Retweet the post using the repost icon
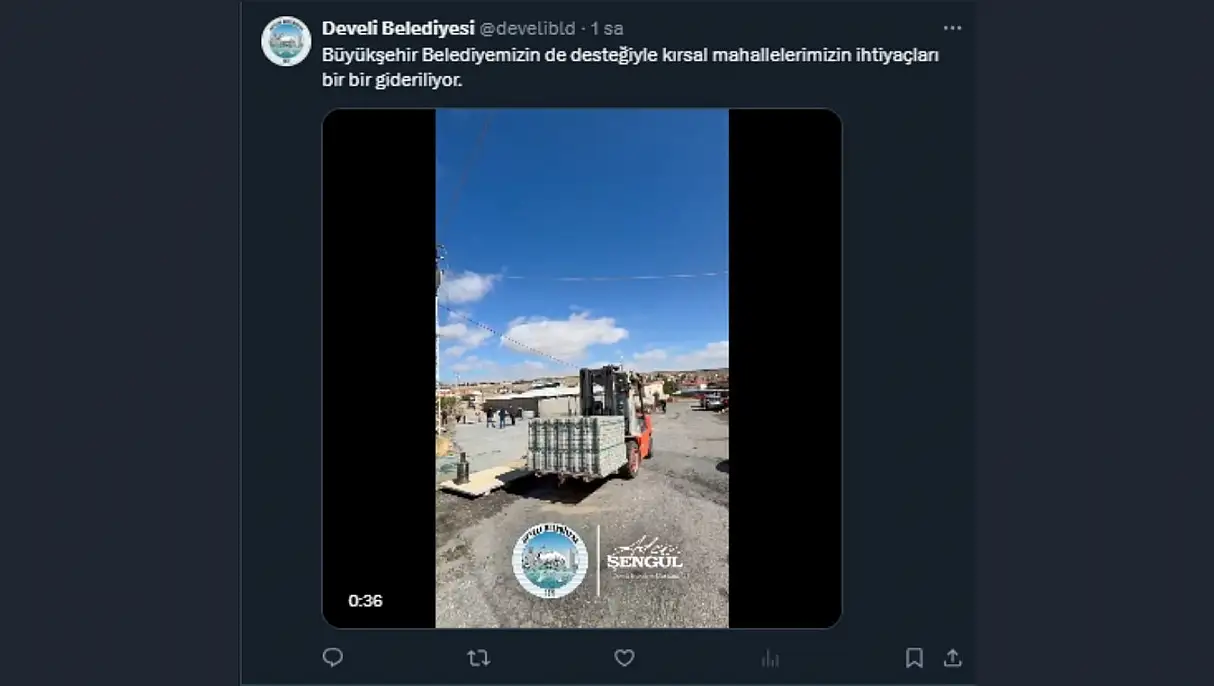This screenshot has width=1214, height=686. 479,657
